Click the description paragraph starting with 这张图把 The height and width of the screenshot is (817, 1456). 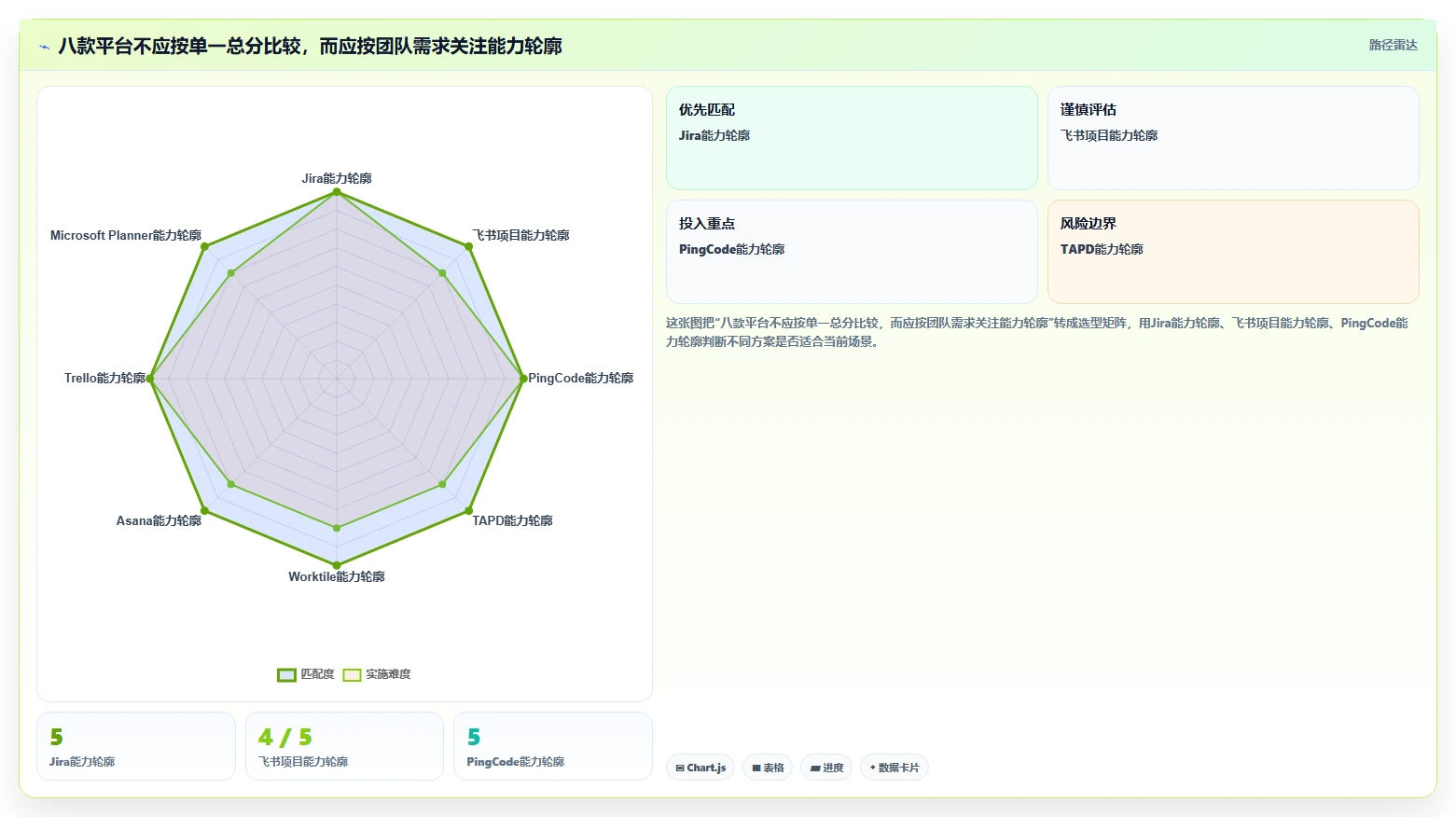coord(1036,332)
